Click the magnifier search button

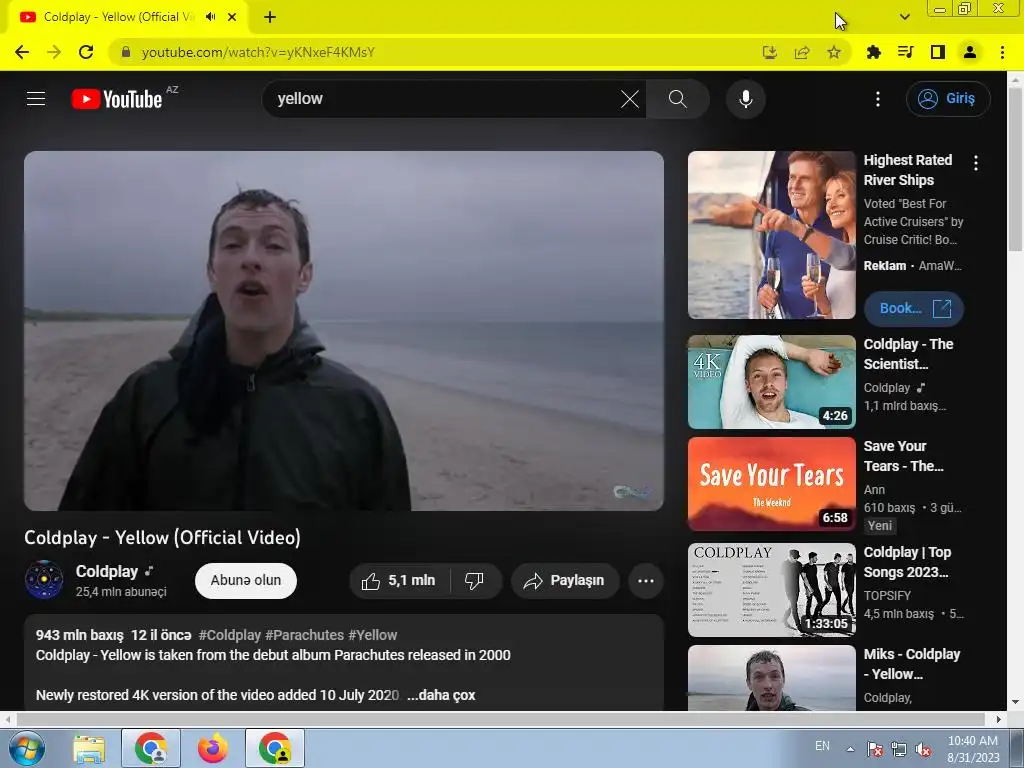677,99
